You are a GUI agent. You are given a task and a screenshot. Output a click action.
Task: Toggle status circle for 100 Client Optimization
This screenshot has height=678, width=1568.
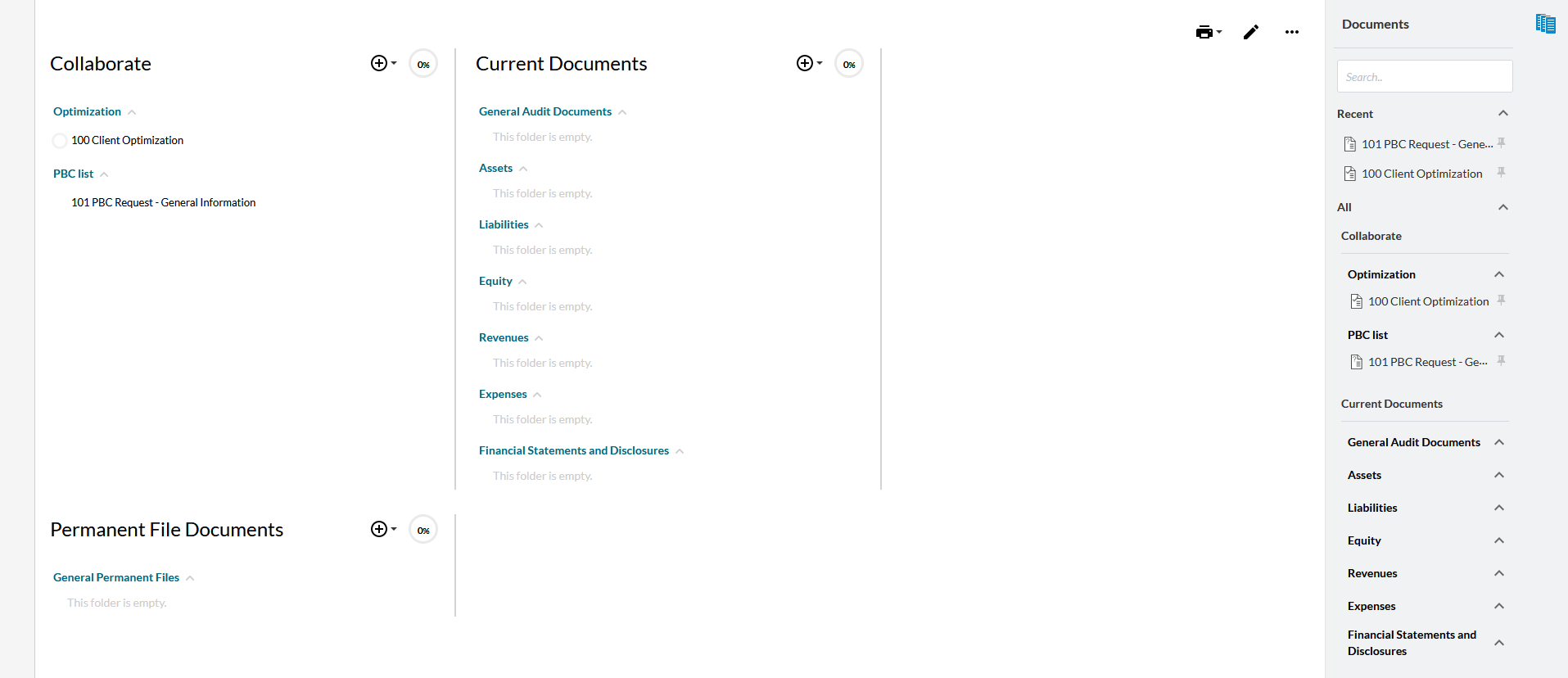coord(60,141)
